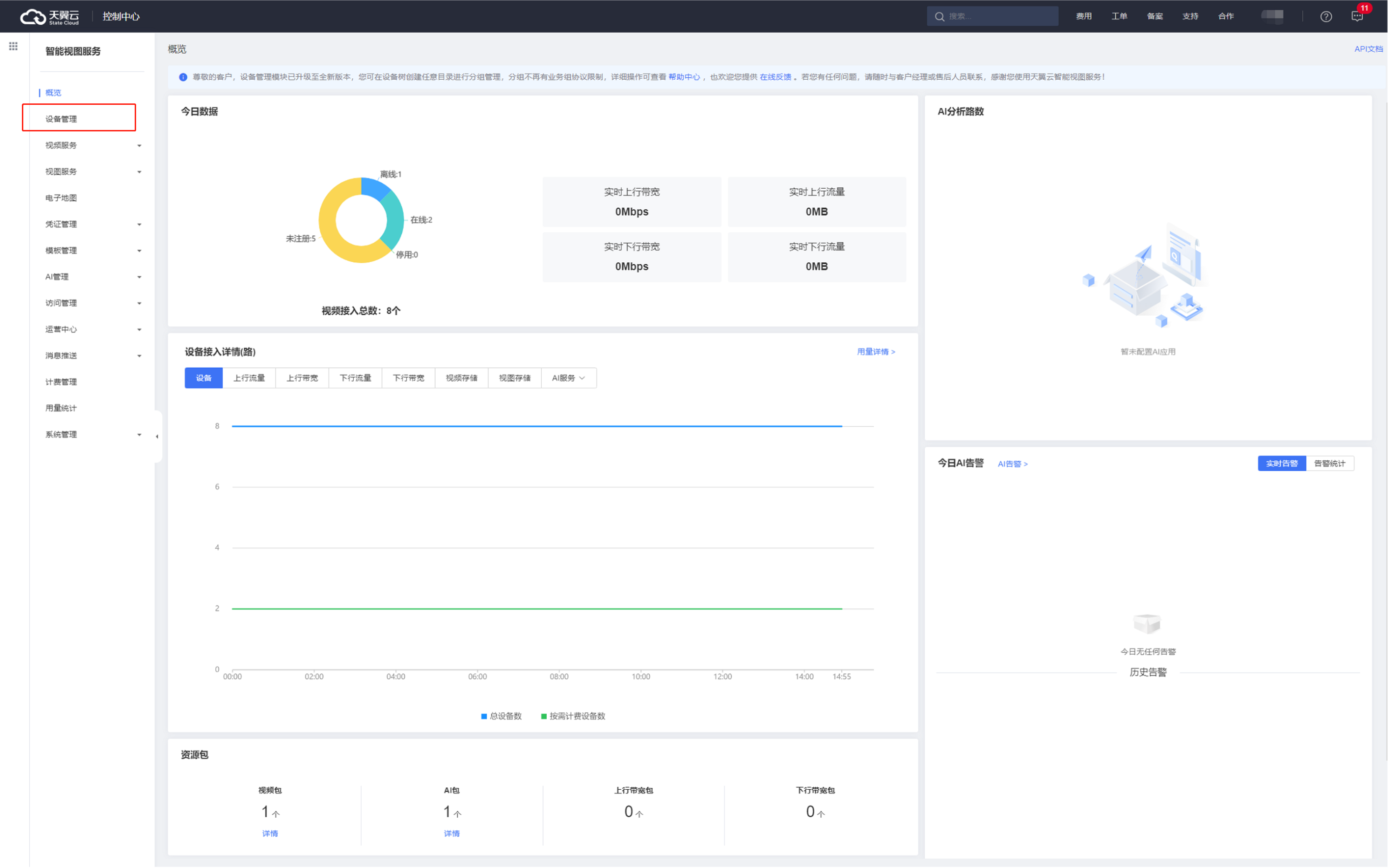Viewport: 1388px width, 868px height.
Task: Open the apps grid icon
Action: pos(13,46)
